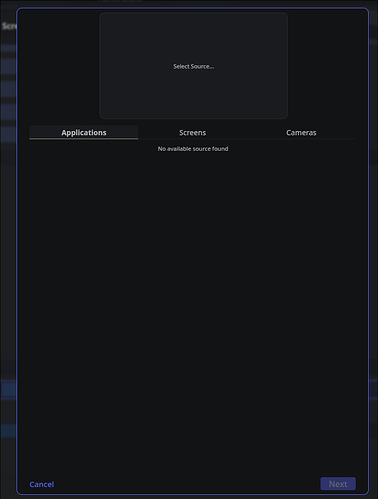
Task: Select the Applications tab
Action: tap(84, 132)
